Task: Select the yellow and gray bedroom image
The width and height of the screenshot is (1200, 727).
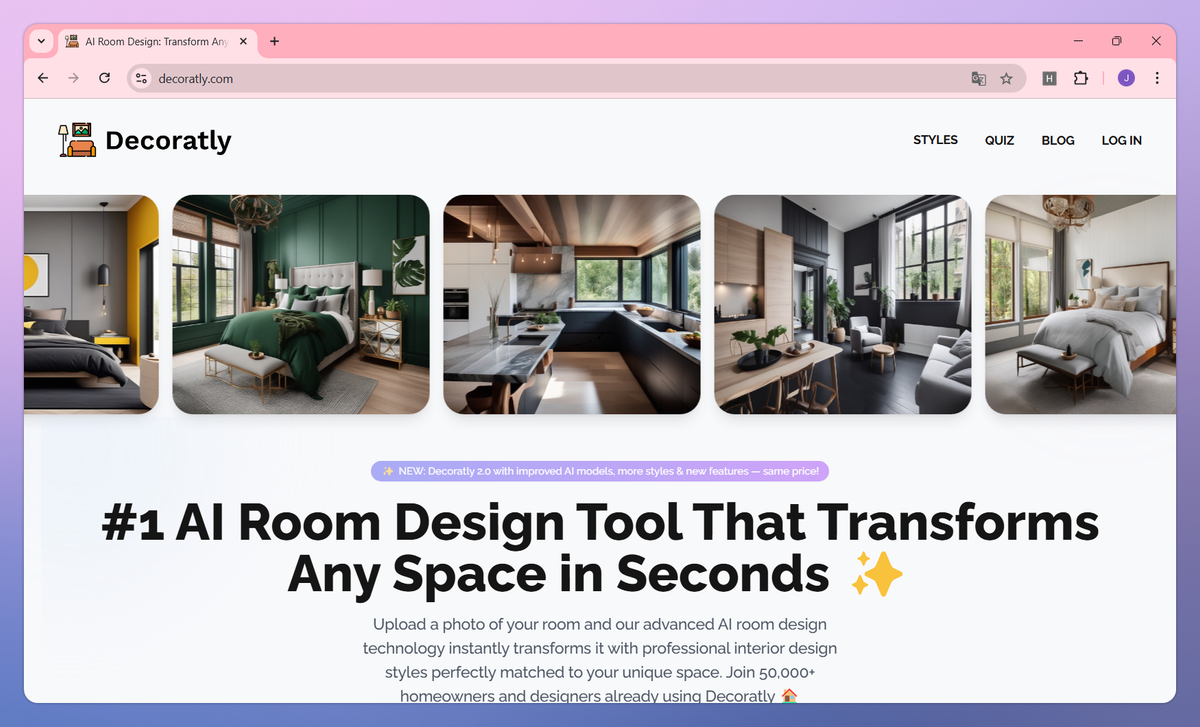Action: 91,304
